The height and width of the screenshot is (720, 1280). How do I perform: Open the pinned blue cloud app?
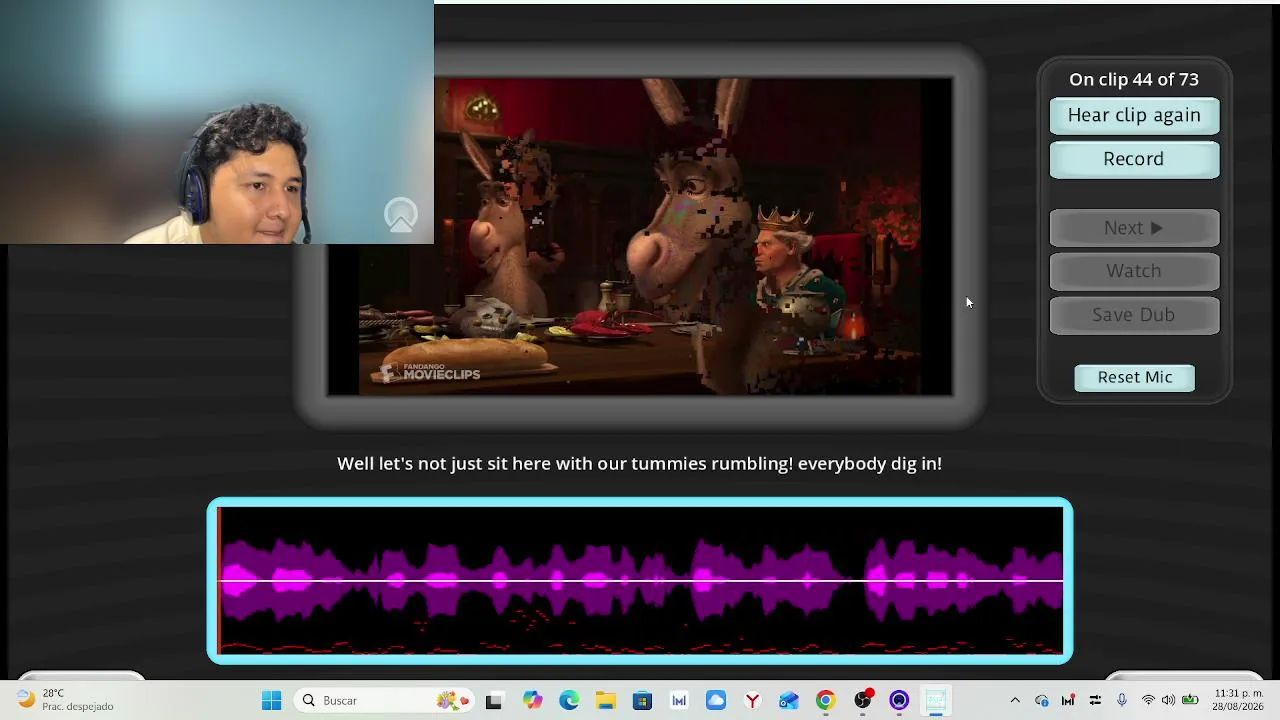coord(716,701)
